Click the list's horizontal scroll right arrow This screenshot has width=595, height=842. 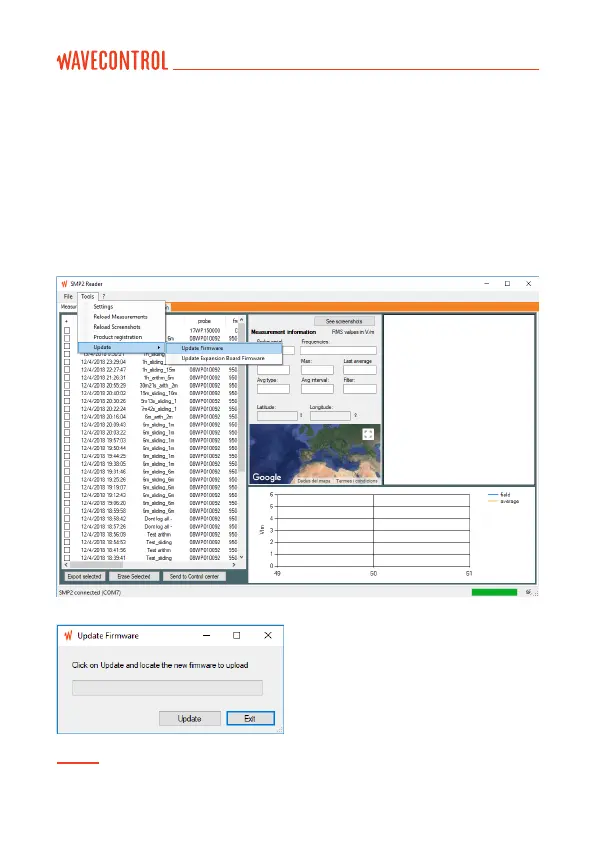tap(234, 565)
